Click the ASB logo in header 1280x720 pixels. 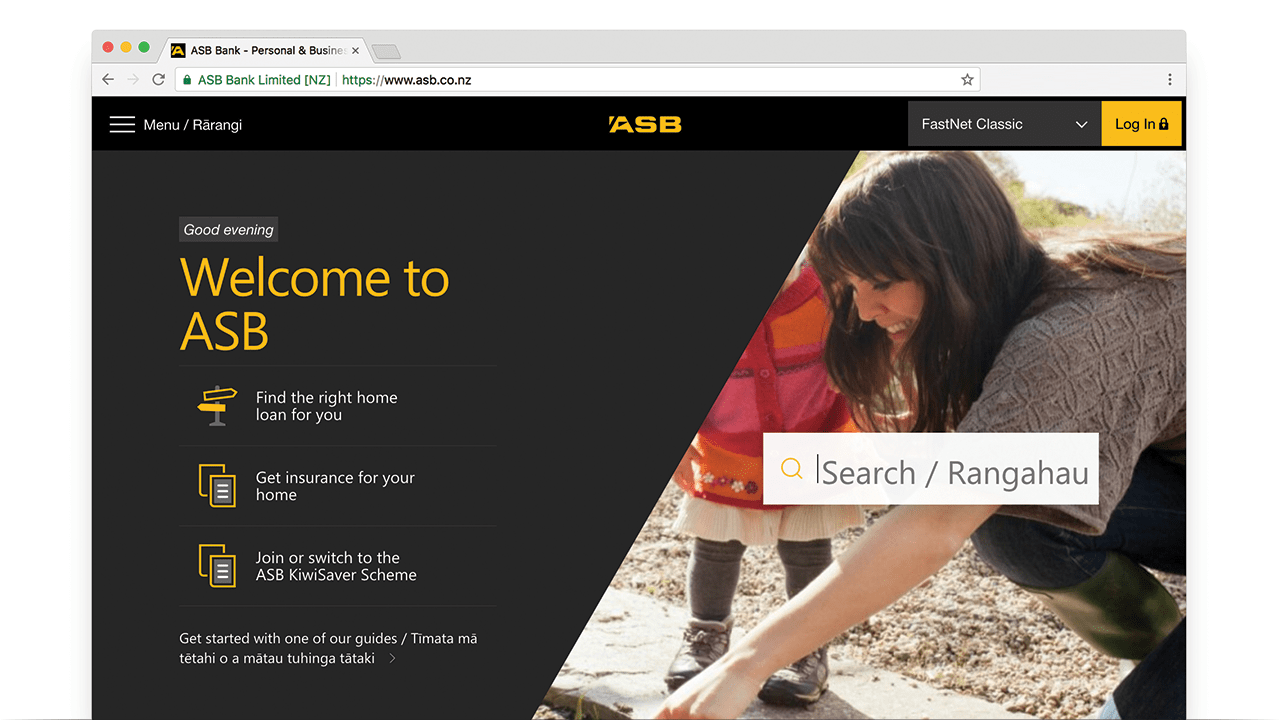pyautogui.click(x=645, y=124)
